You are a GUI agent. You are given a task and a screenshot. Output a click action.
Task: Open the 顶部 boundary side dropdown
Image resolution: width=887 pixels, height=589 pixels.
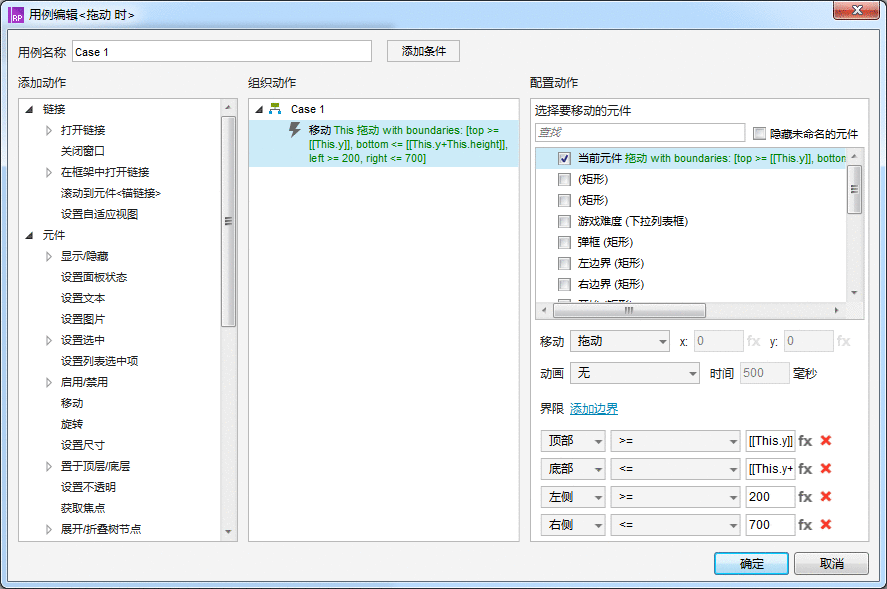click(573, 441)
